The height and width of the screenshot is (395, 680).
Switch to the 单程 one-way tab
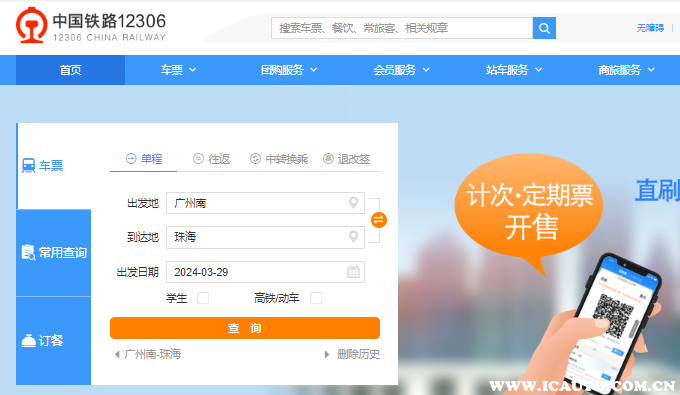coord(144,159)
